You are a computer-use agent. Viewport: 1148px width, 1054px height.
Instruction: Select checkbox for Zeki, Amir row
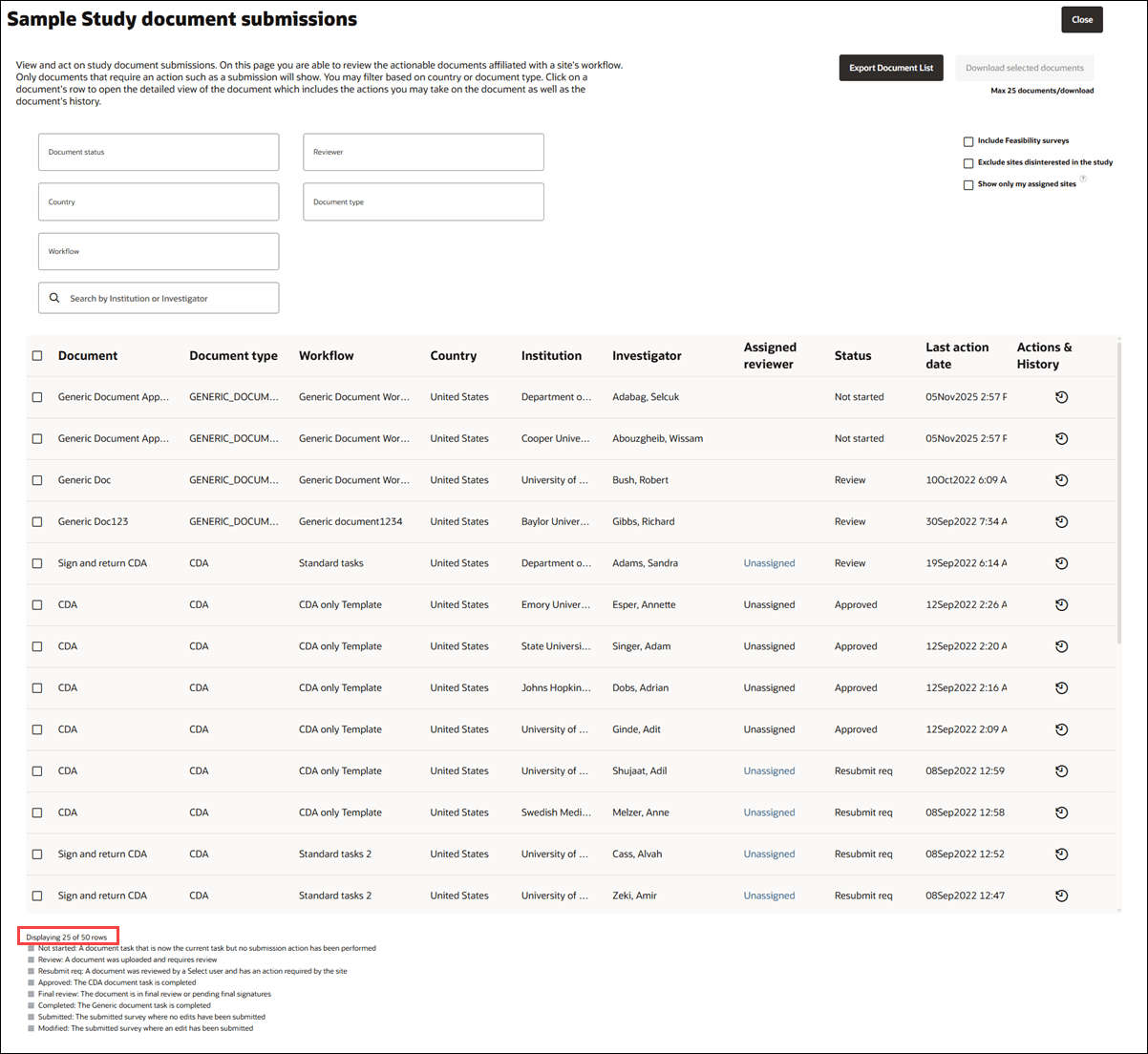point(37,896)
